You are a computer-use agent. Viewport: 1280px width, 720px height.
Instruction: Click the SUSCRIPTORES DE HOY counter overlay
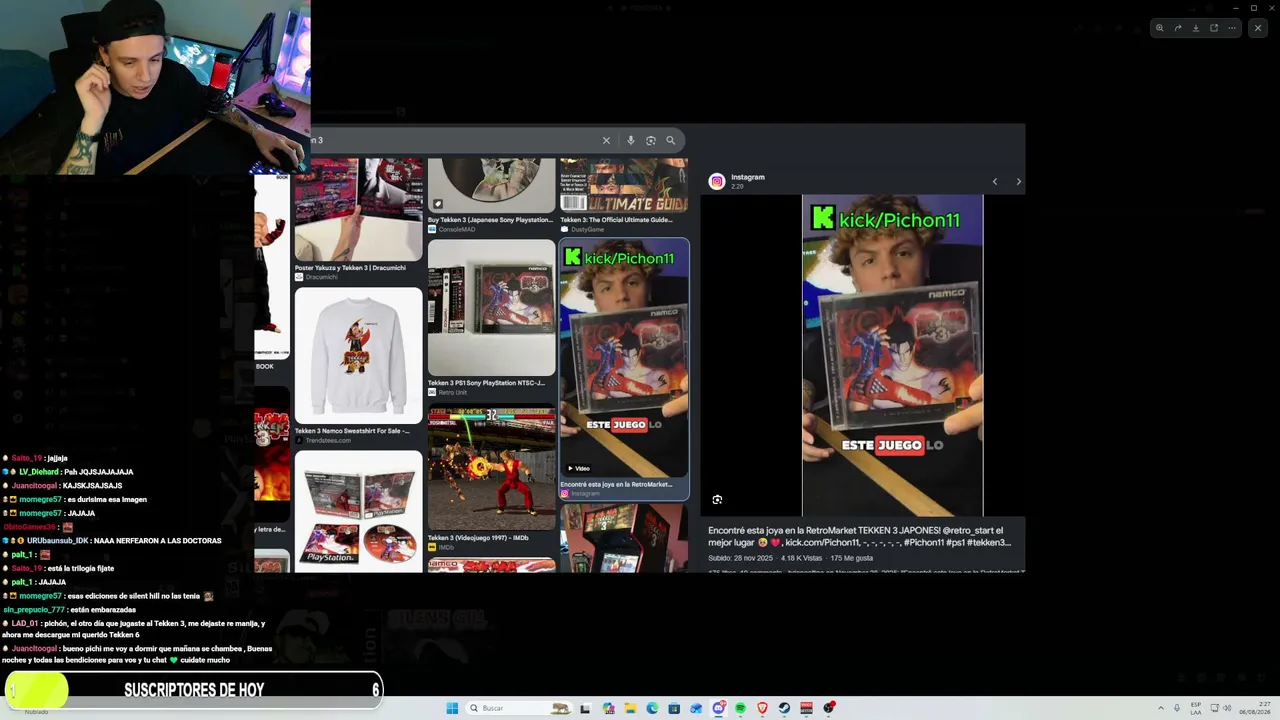pyautogui.click(x=194, y=690)
